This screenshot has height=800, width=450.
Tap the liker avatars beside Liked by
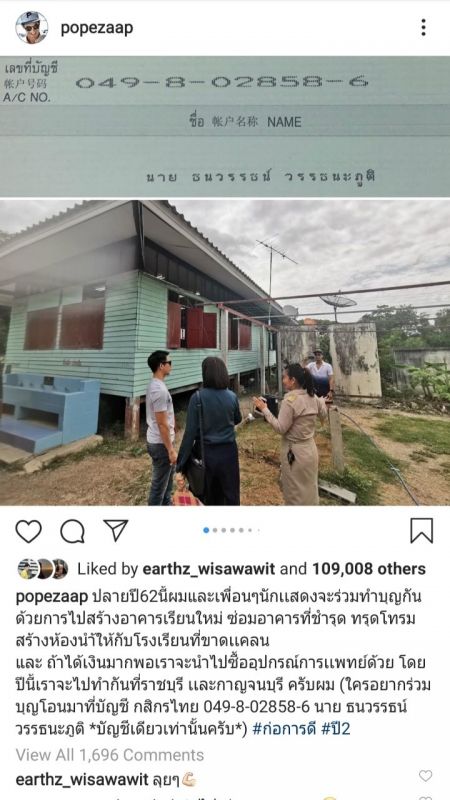click(x=43, y=569)
